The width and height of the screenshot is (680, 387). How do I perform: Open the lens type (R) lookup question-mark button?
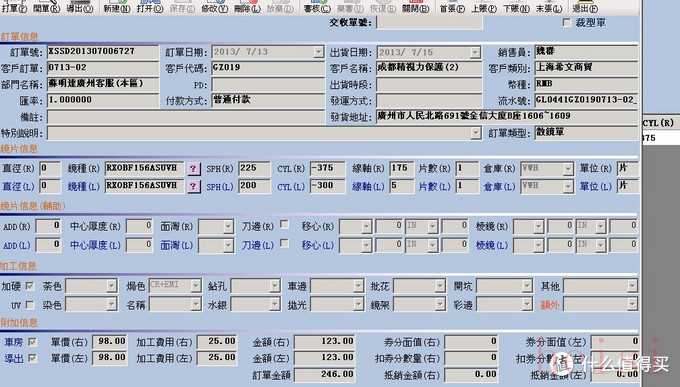(193, 169)
